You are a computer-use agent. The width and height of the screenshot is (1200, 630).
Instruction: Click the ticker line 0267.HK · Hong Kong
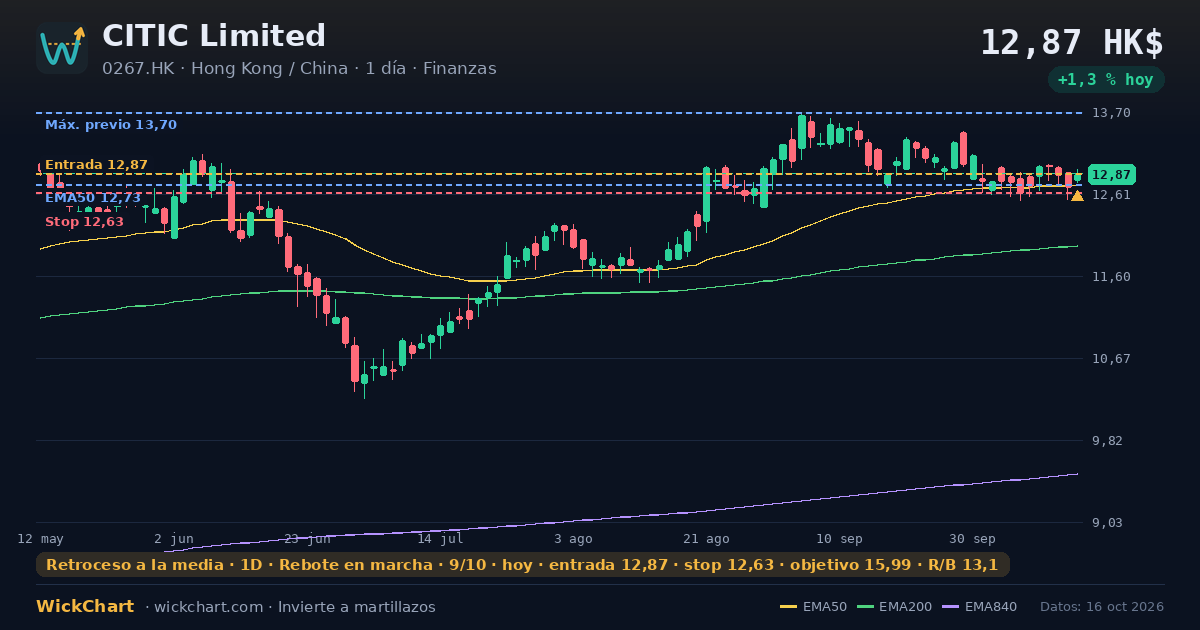coord(299,69)
